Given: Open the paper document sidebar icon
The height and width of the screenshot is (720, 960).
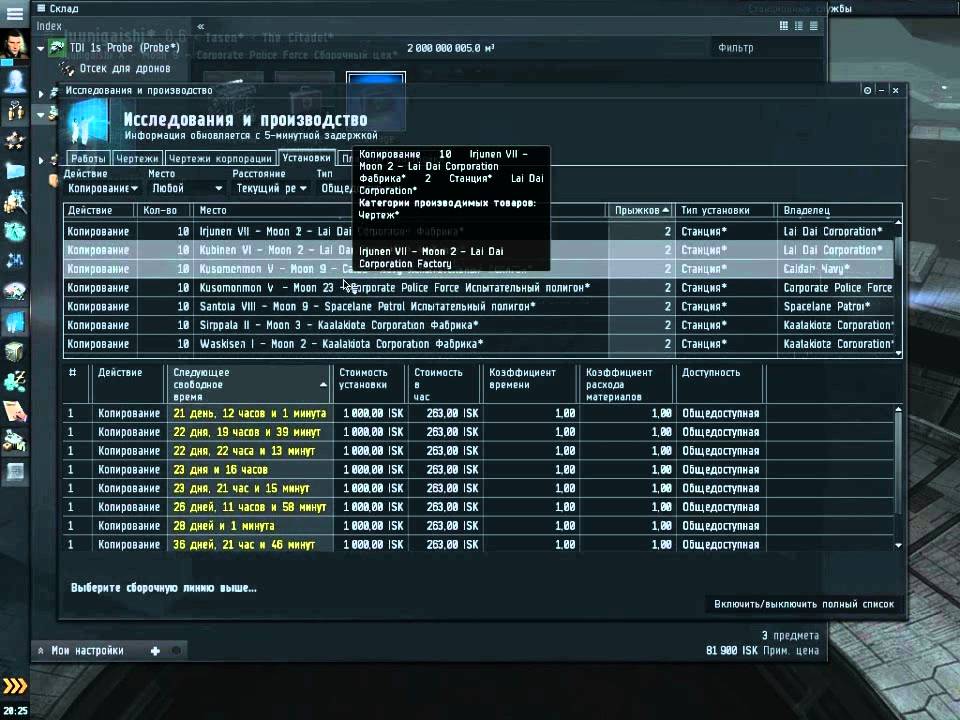Looking at the screenshot, I should (x=15, y=411).
